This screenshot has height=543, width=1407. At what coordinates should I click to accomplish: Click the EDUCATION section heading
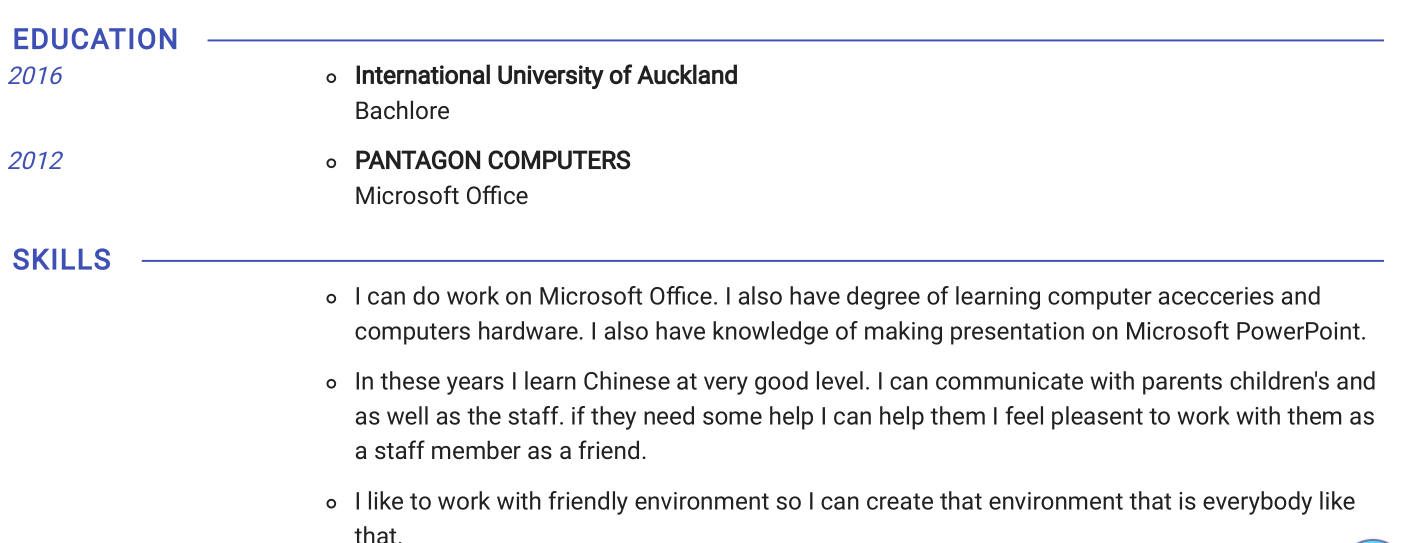point(95,40)
